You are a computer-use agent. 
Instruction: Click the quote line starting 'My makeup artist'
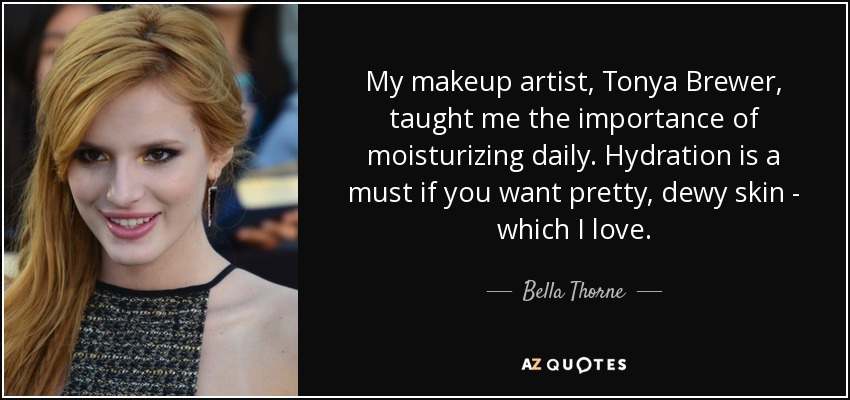pyautogui.click(x=574, y=83)
